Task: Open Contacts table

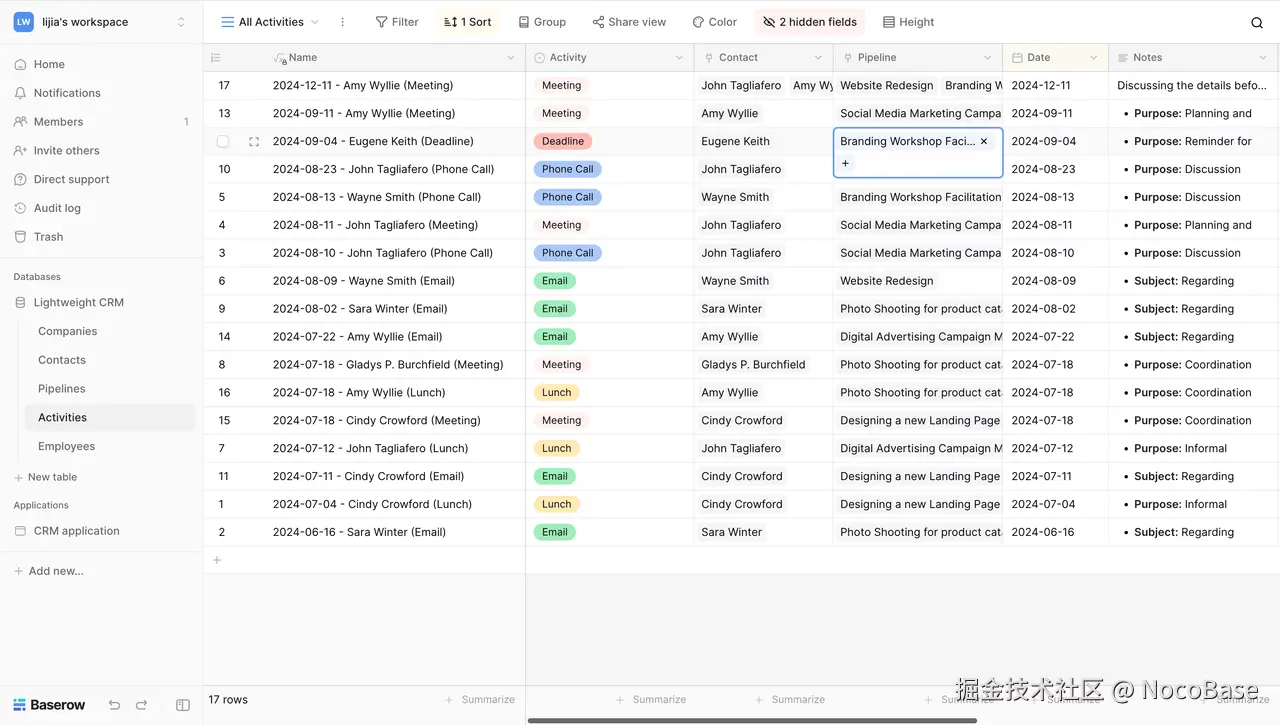Action: (x=62, y=360)
